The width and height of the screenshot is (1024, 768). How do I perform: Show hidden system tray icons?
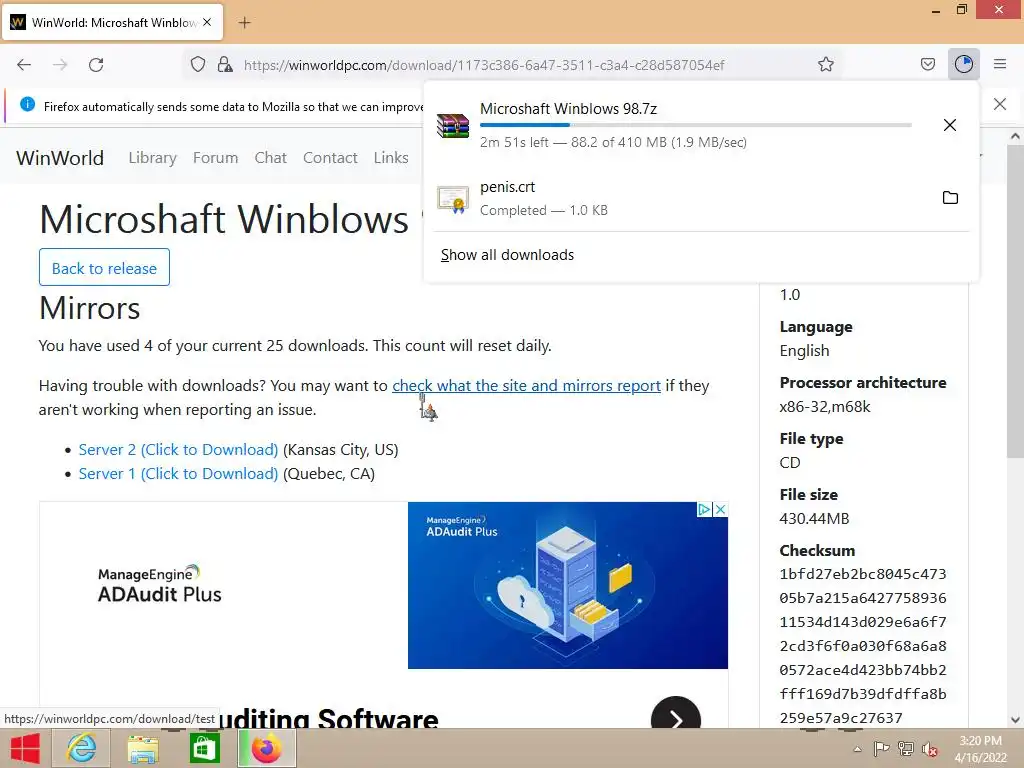coord(857,749)
